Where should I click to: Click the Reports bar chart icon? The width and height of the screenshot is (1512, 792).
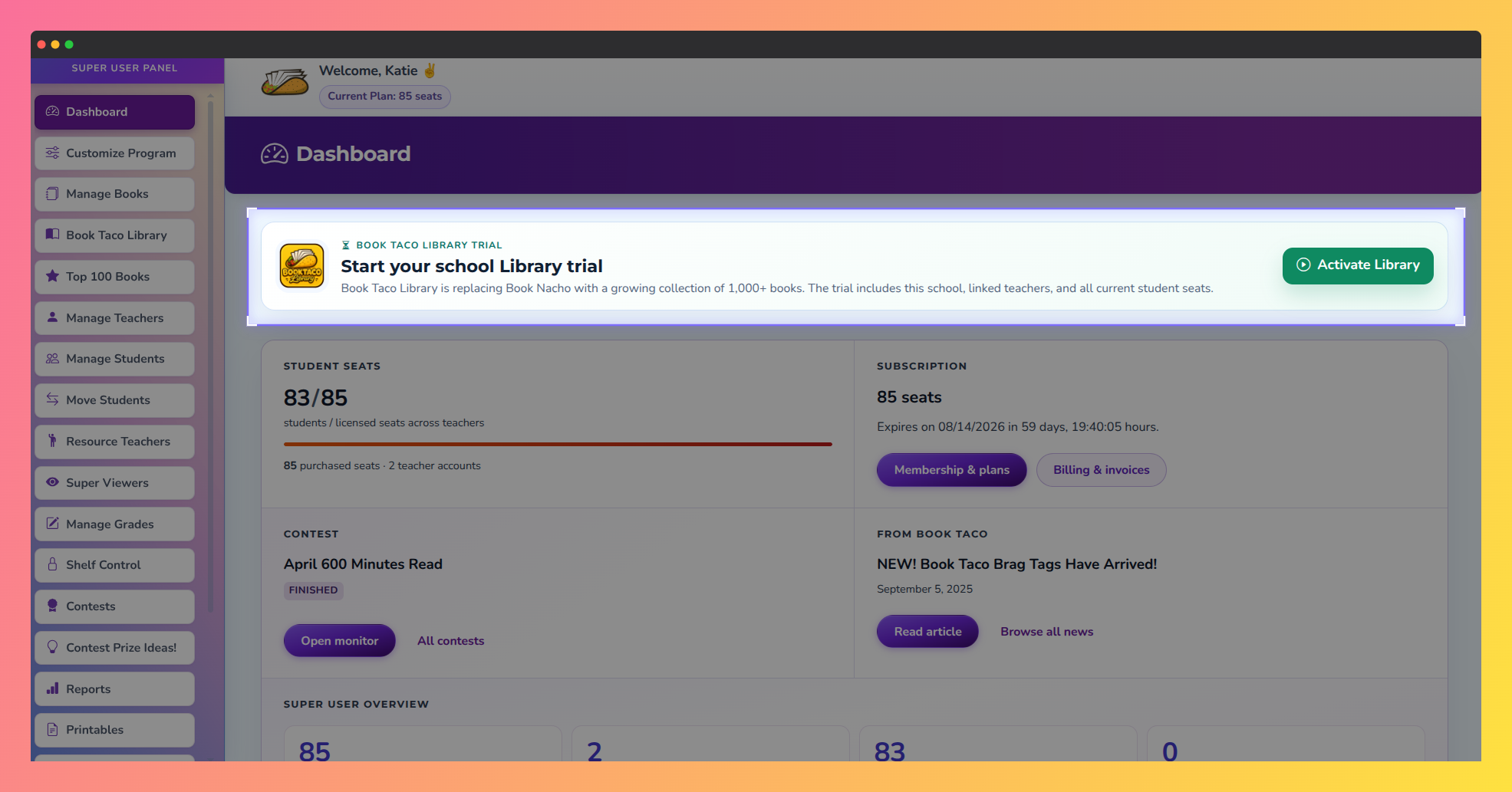(52, 688)
